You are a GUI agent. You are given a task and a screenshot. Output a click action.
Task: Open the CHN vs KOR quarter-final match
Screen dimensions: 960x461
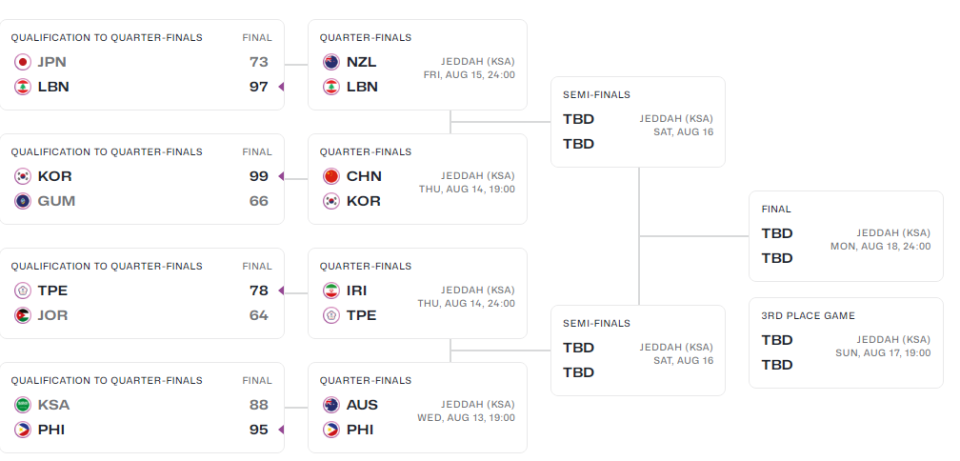(x=418, y=179)
